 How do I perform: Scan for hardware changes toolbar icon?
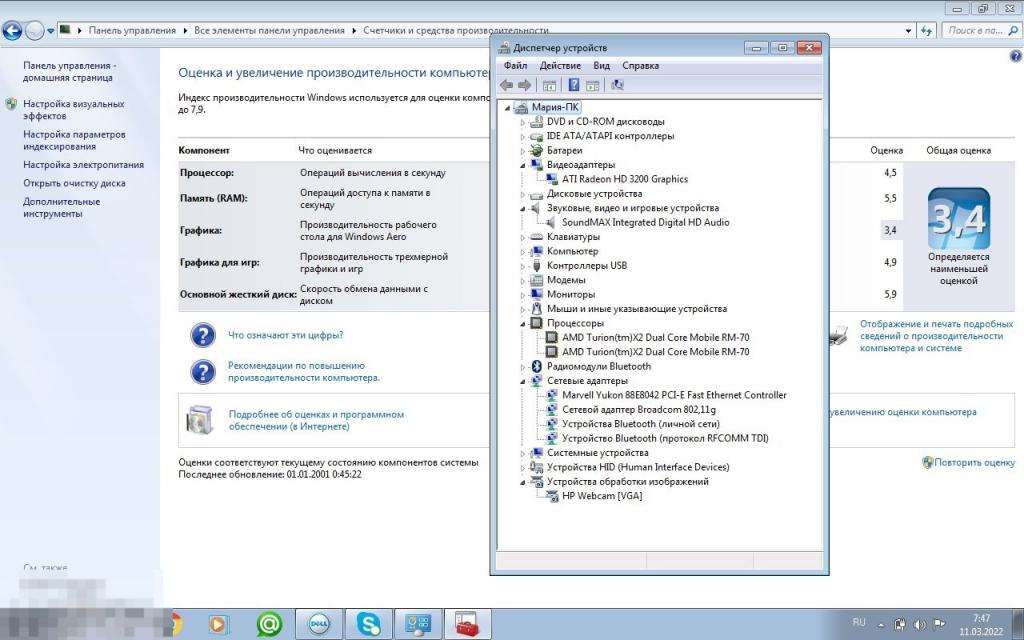tap(617, 85)
